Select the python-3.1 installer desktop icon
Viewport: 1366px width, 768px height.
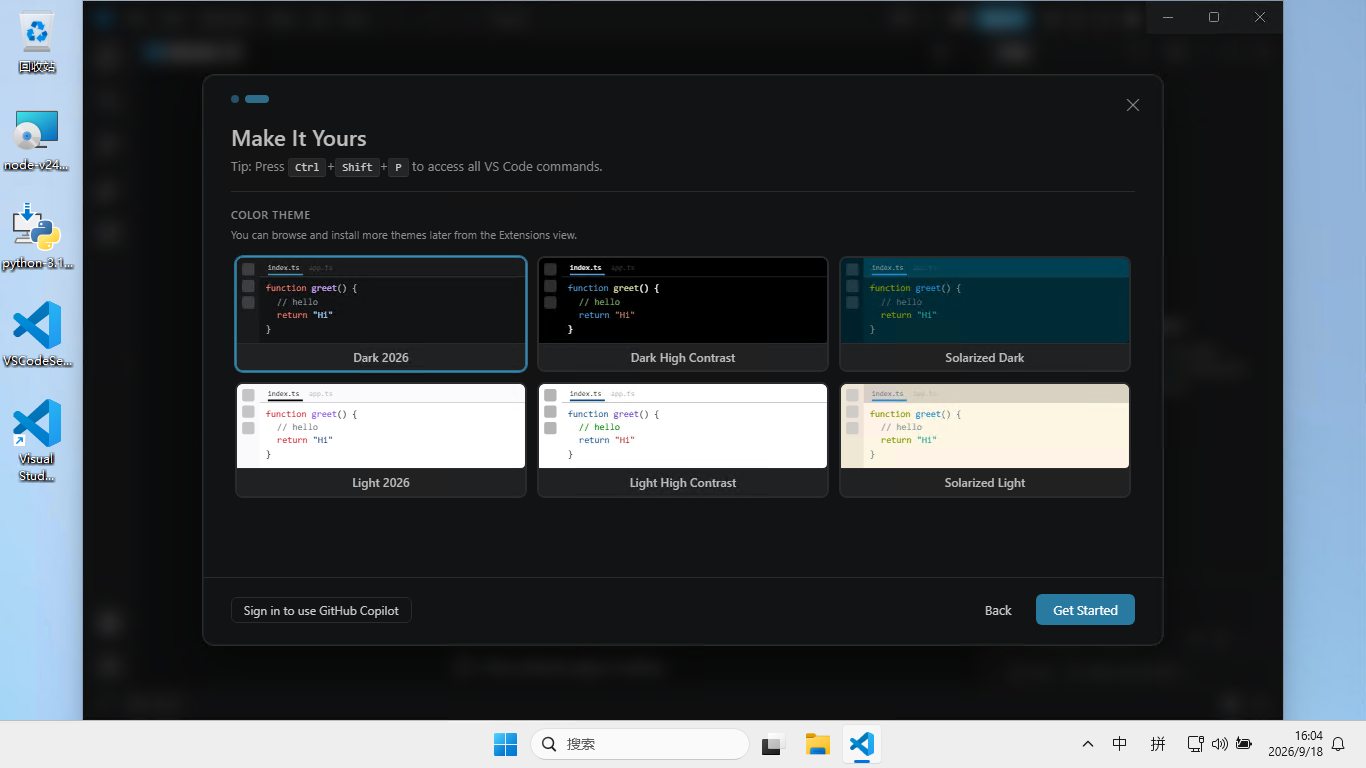pyautogui.click(x=37, y=237)
